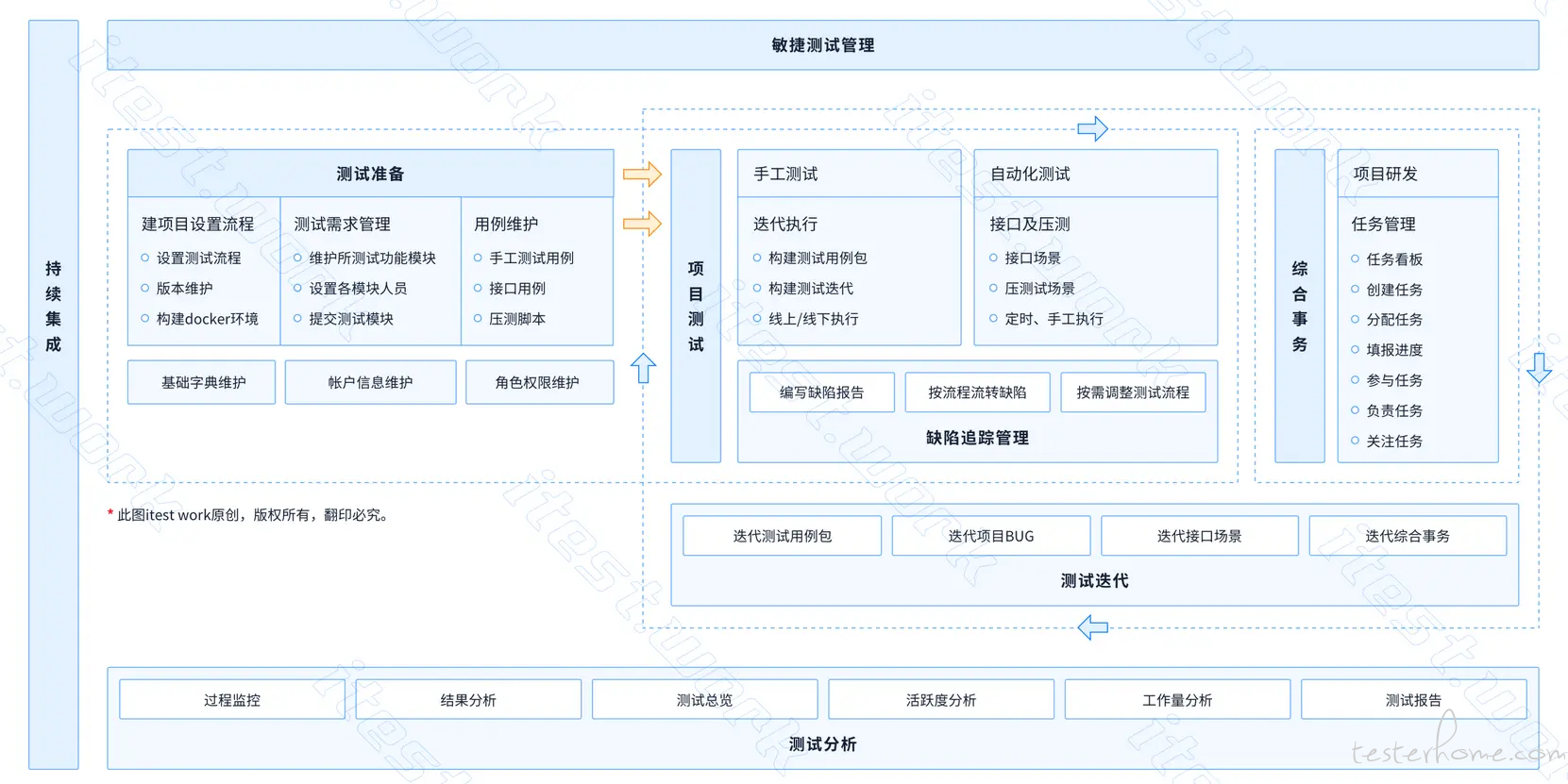
Task: Open the 迭代综合事务 box
Action: [1408, 536]
